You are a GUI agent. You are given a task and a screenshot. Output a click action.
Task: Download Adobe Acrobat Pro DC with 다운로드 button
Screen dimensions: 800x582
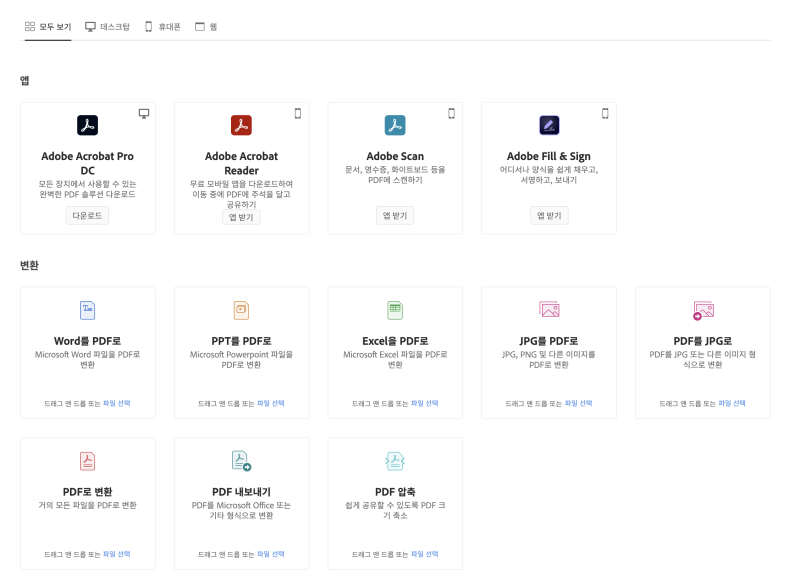coord(87,216)
